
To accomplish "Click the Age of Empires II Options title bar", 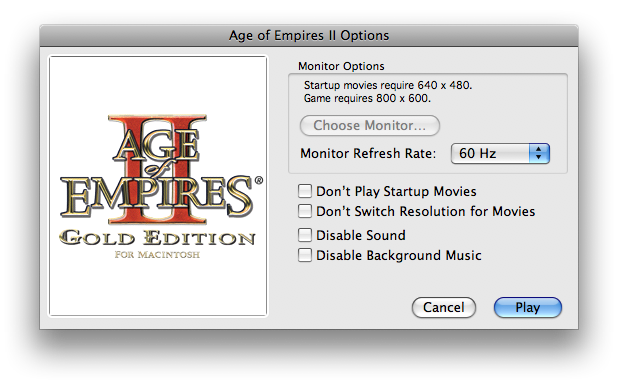I will click(309, 35).
